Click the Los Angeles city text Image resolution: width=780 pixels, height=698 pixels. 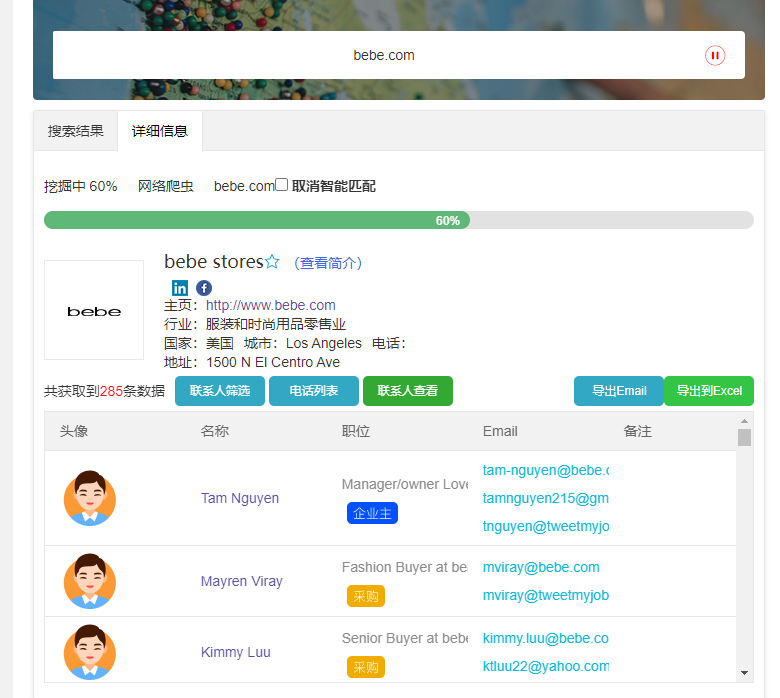pos(324,343)
